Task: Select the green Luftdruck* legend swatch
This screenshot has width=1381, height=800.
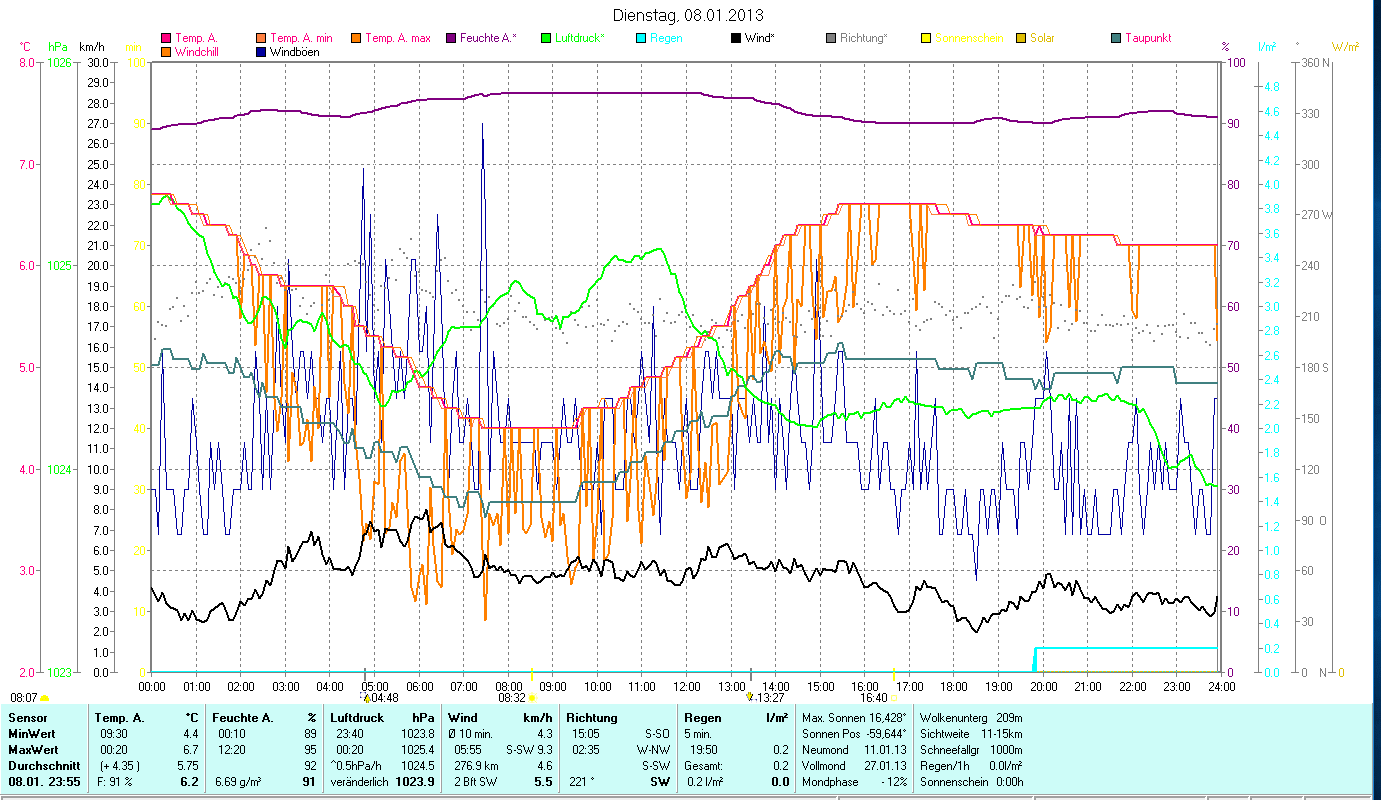Action: click(546, 39)
